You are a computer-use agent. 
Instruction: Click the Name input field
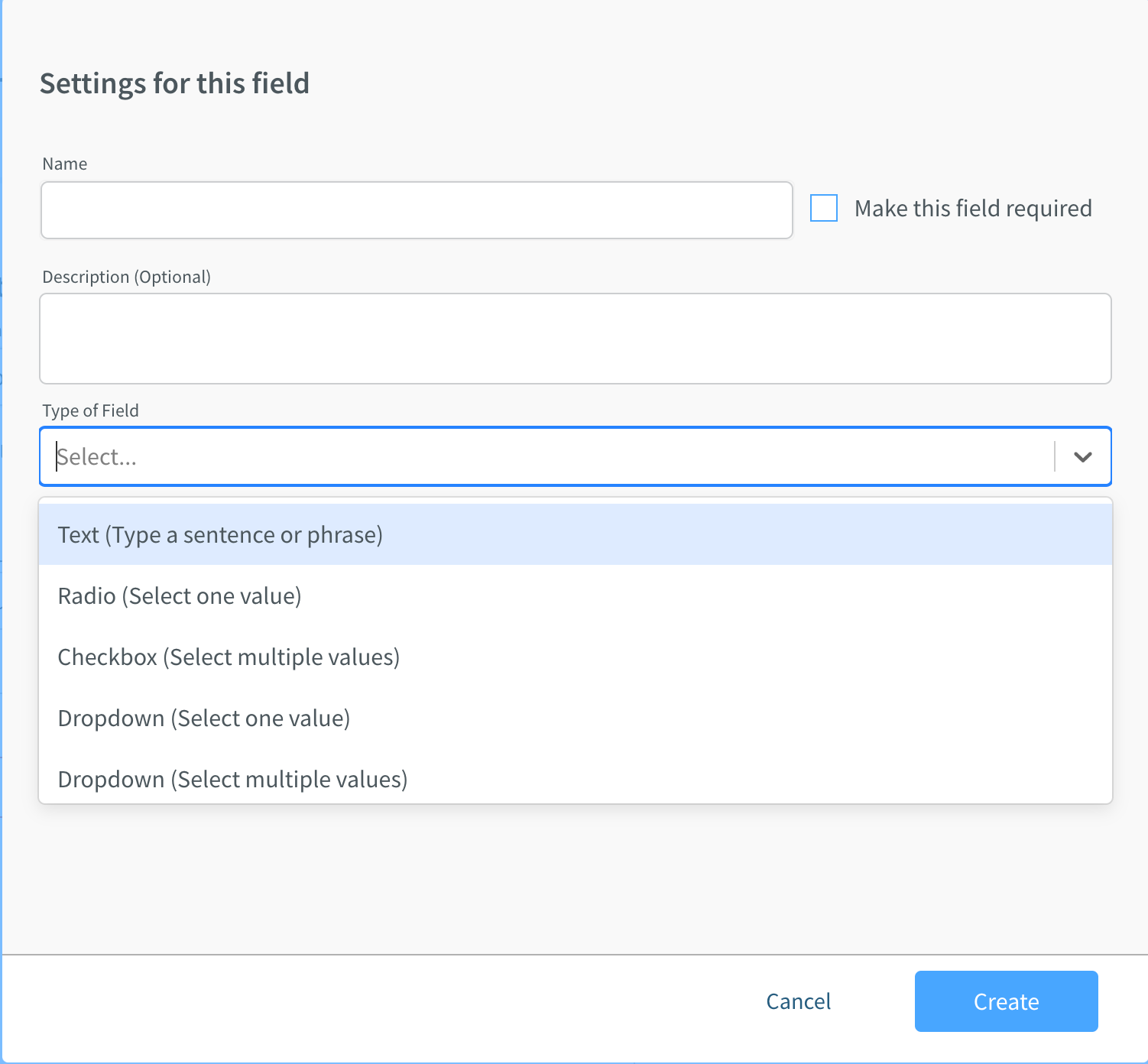coord(417,210)
